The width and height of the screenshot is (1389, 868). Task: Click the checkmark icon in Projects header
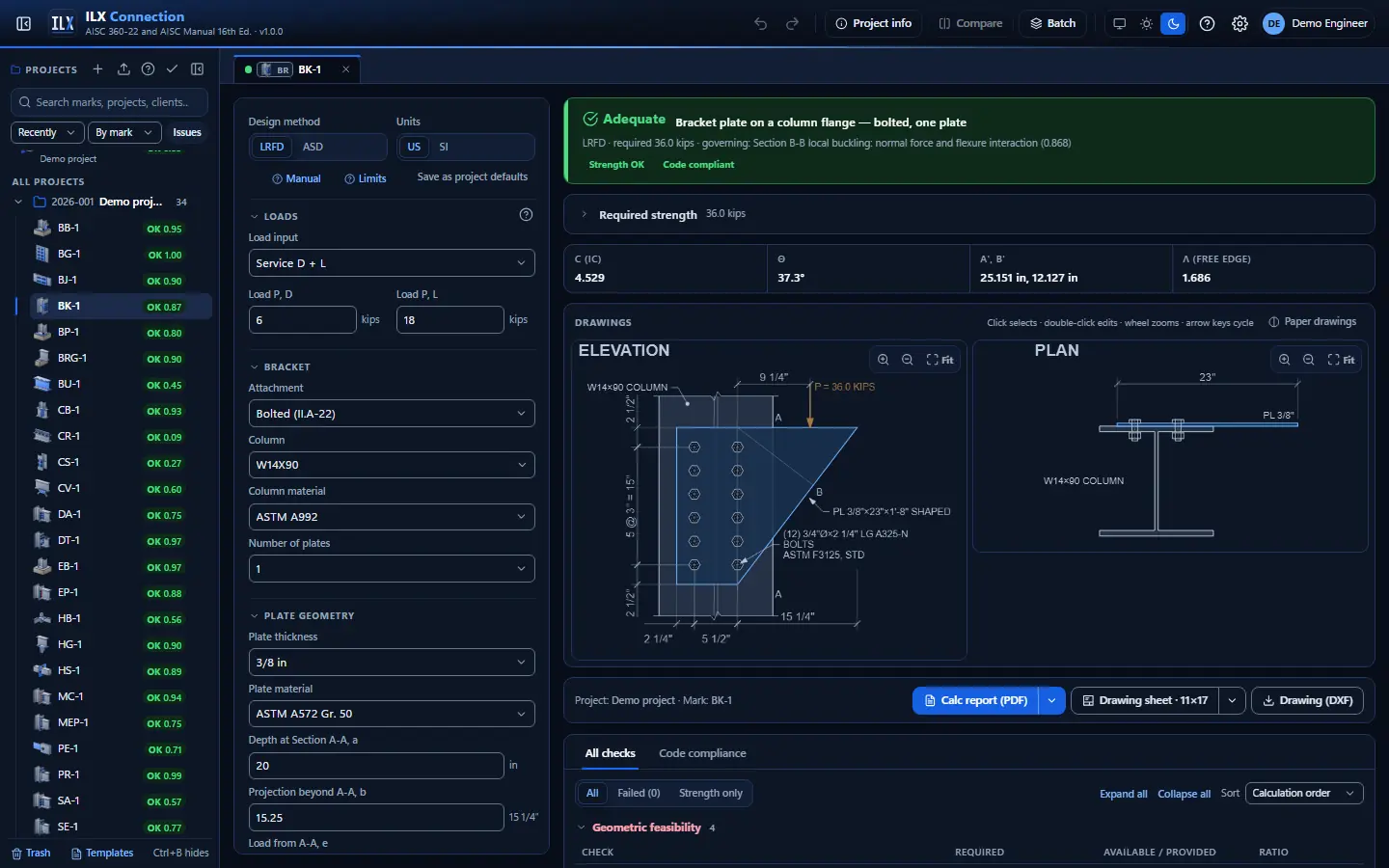coord(172,69)
